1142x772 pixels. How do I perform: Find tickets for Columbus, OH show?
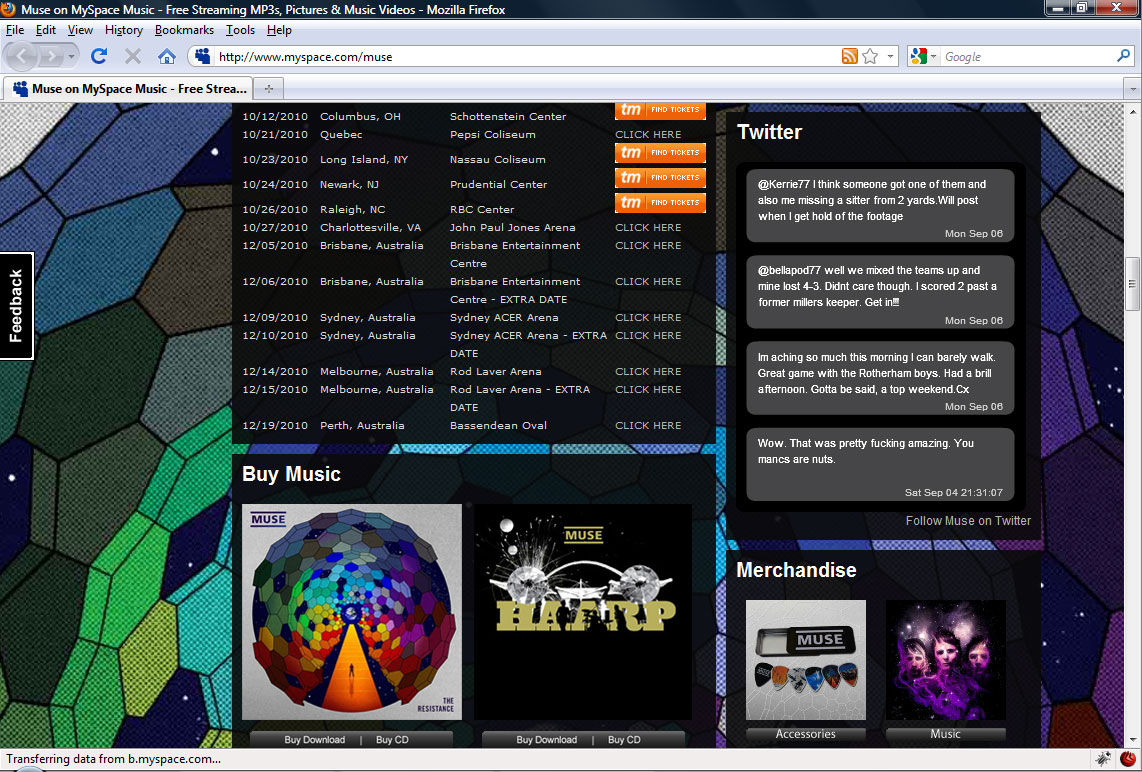661,110
